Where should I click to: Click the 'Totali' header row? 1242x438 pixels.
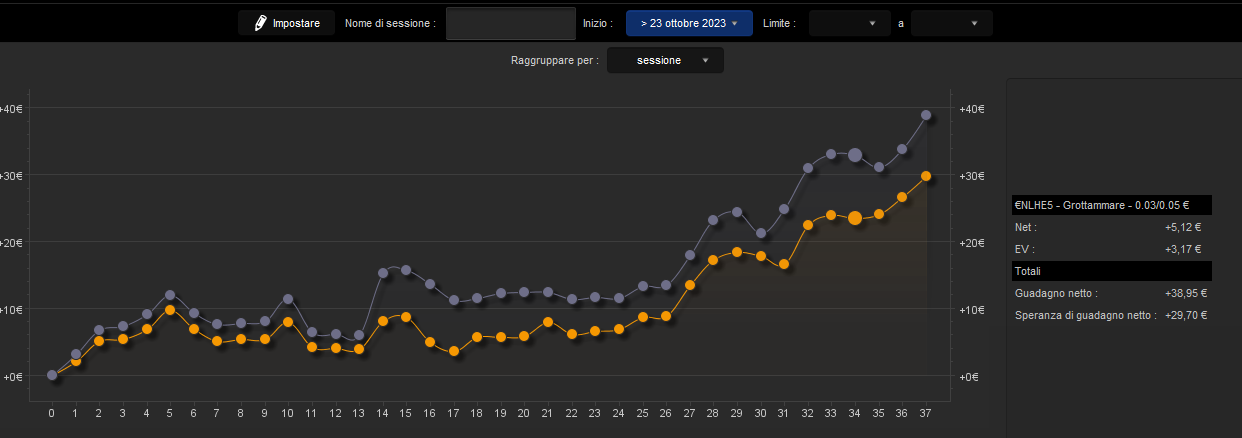pos(1111,271)
